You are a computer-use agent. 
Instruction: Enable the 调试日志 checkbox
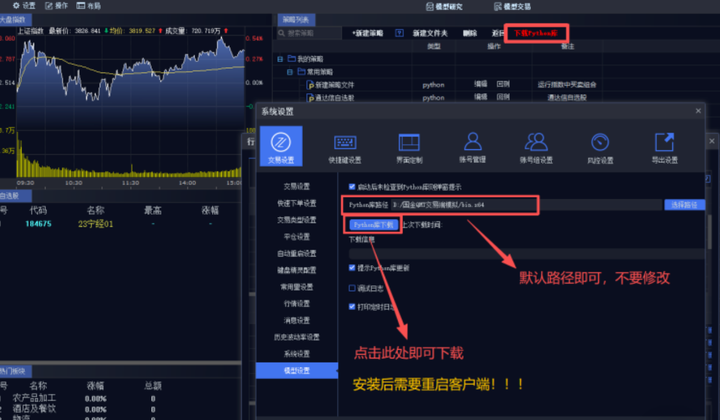351,287
